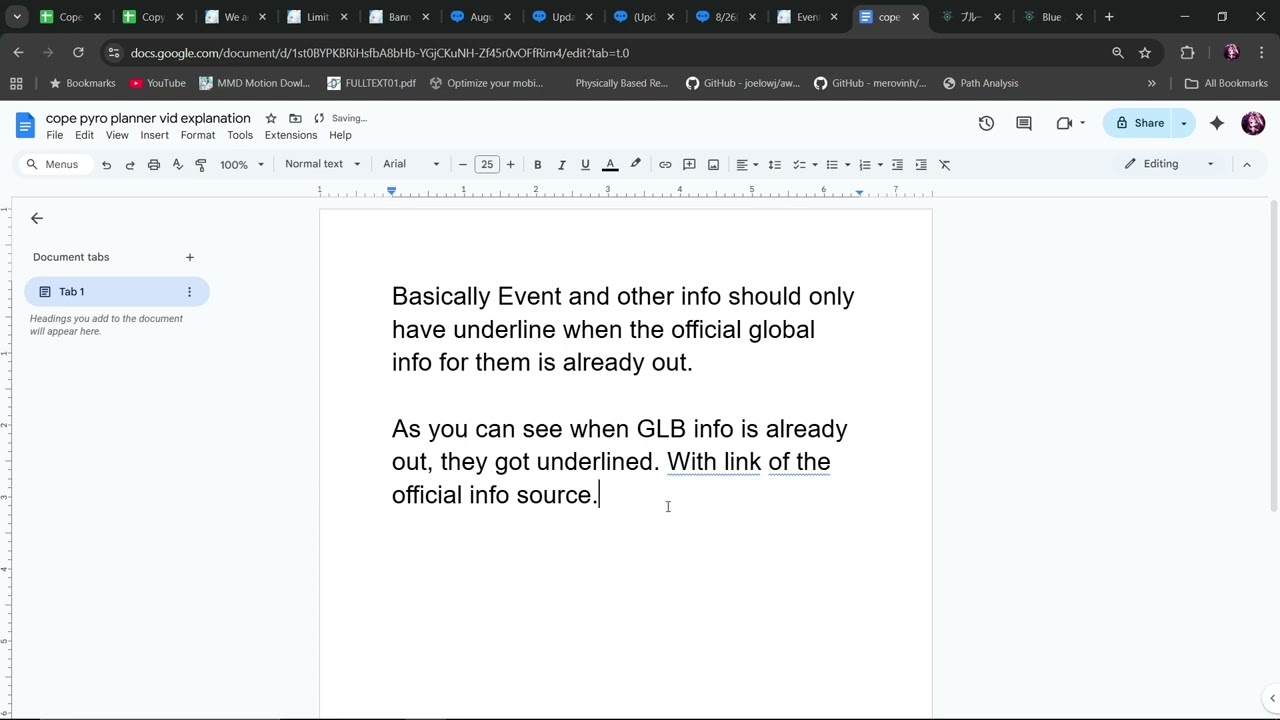Insert a bulleted list

click(831, 165)
